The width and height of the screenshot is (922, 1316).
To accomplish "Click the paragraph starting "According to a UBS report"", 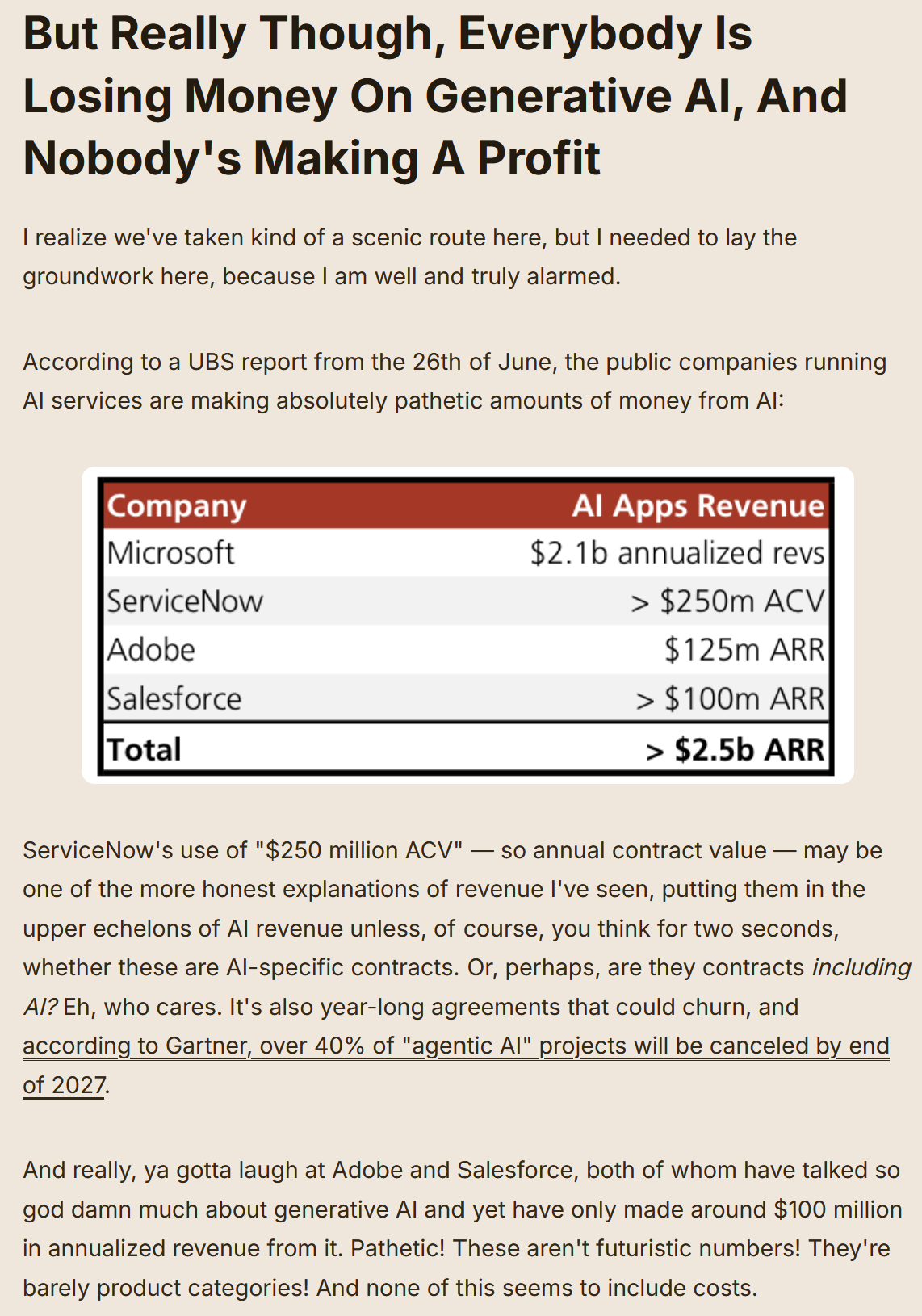I will click(x=454, y=381).
